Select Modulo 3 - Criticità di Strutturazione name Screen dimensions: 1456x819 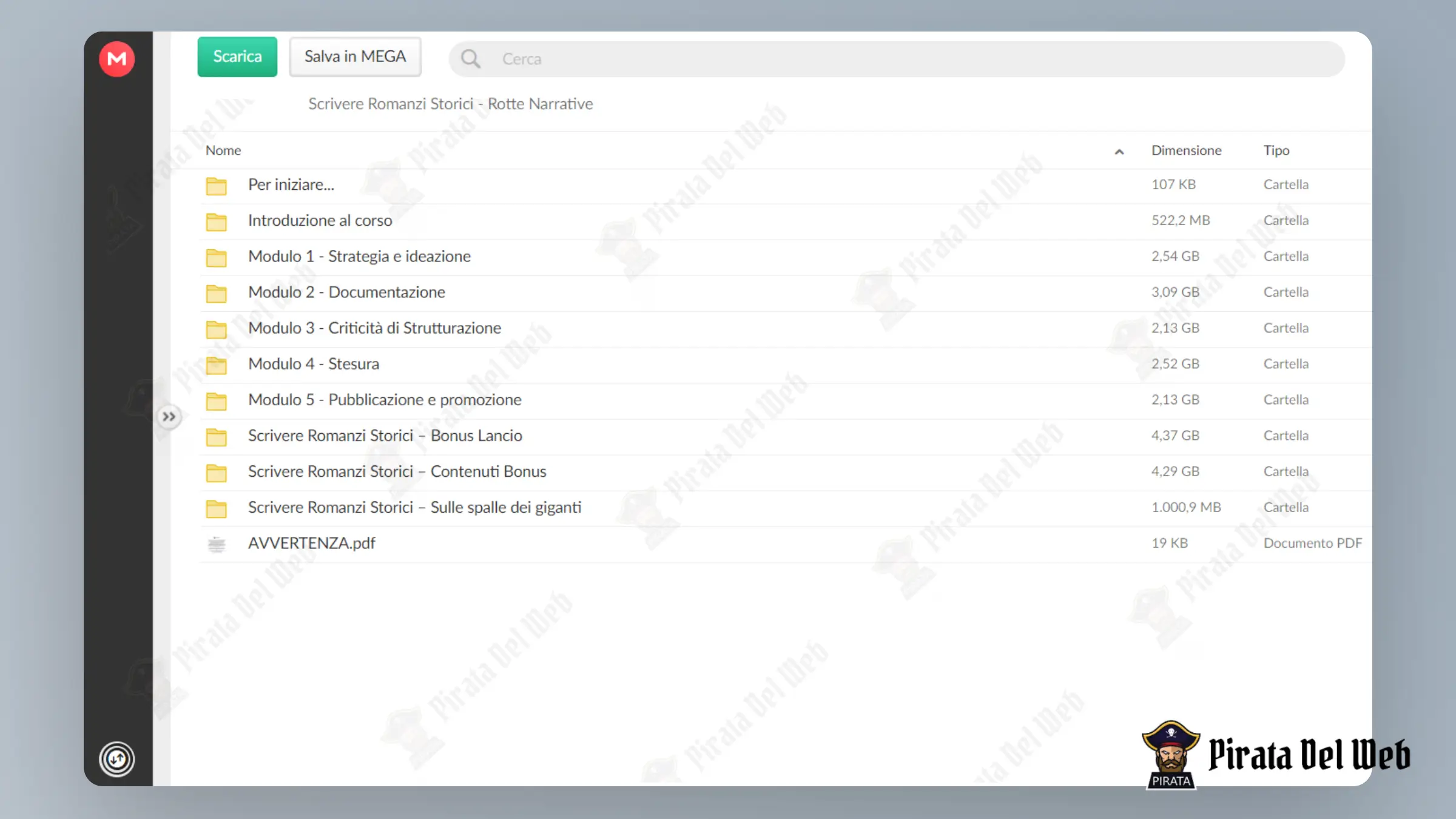pos(374,328)
